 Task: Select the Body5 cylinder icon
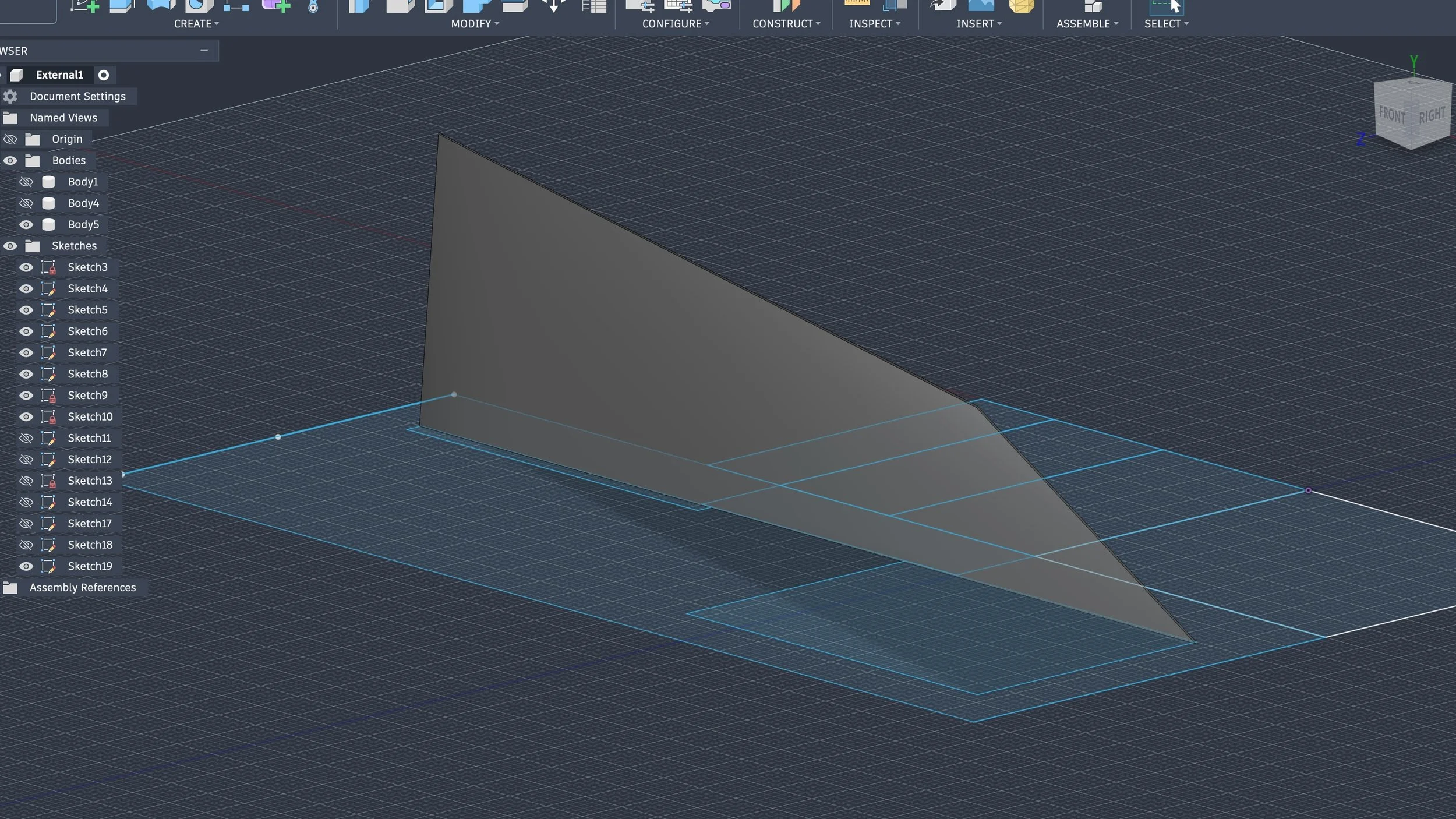coord(48,224)
